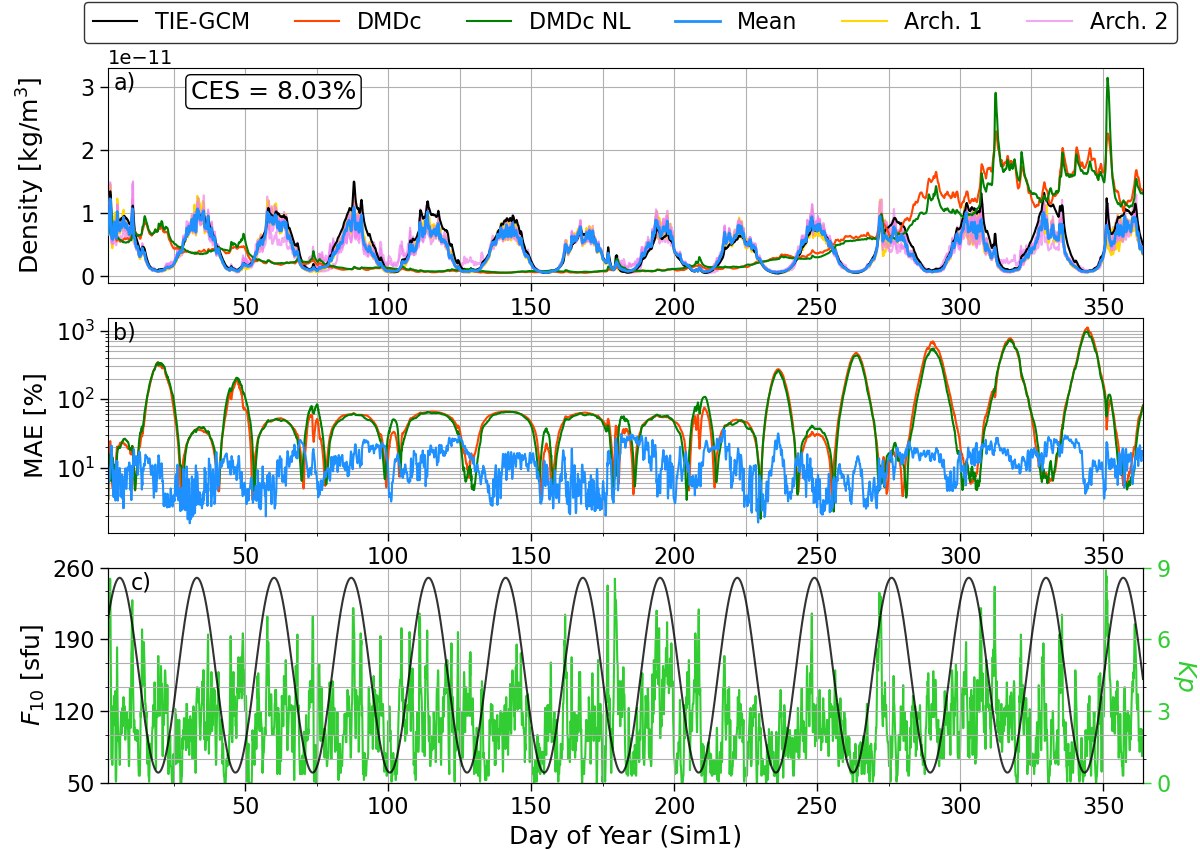Viewport: 1200px width, 850px height.
Task: Click the CES = 8.03% annotation box
Action: point(273,92)
